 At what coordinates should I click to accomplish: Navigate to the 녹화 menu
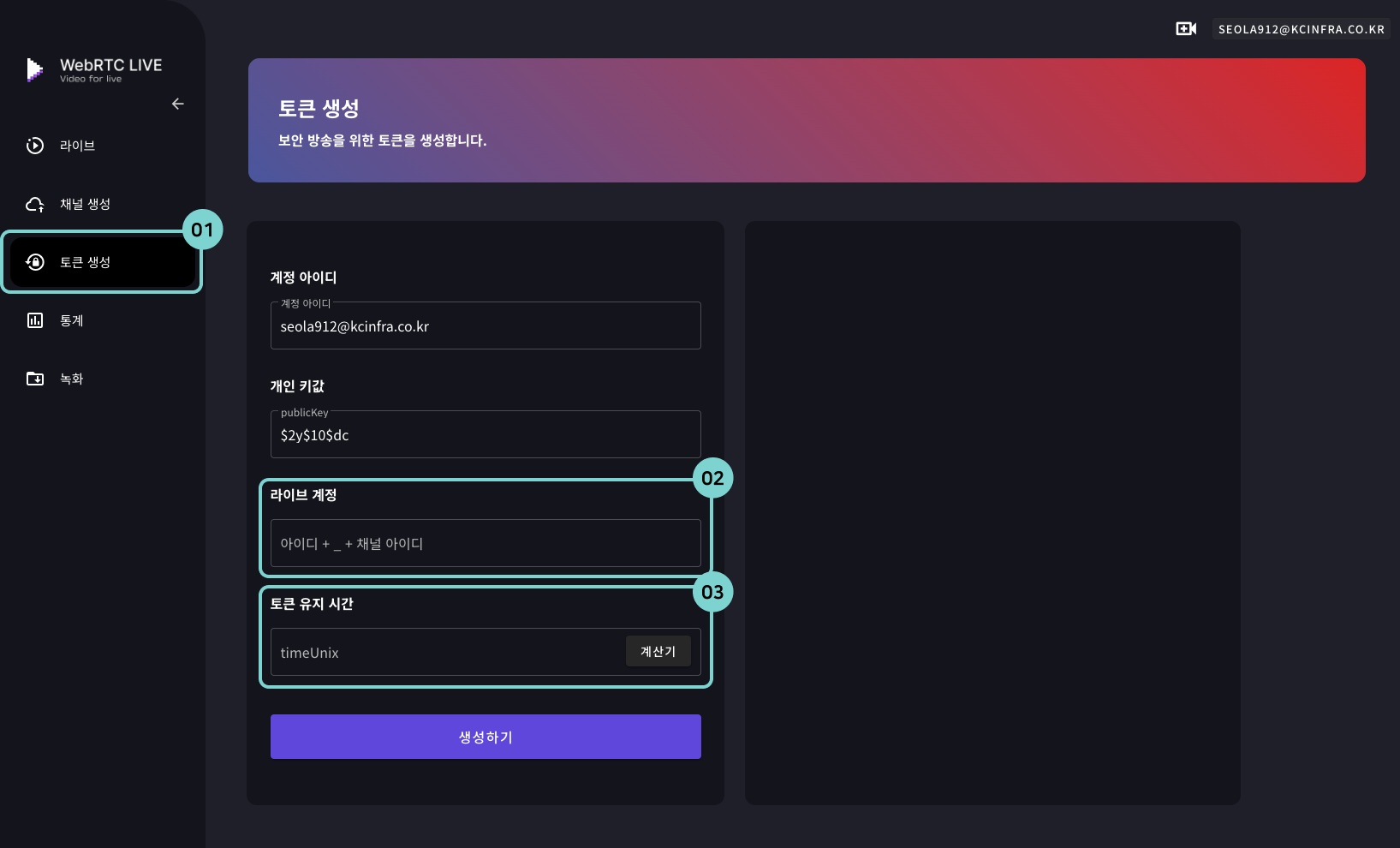pos(72,379)
